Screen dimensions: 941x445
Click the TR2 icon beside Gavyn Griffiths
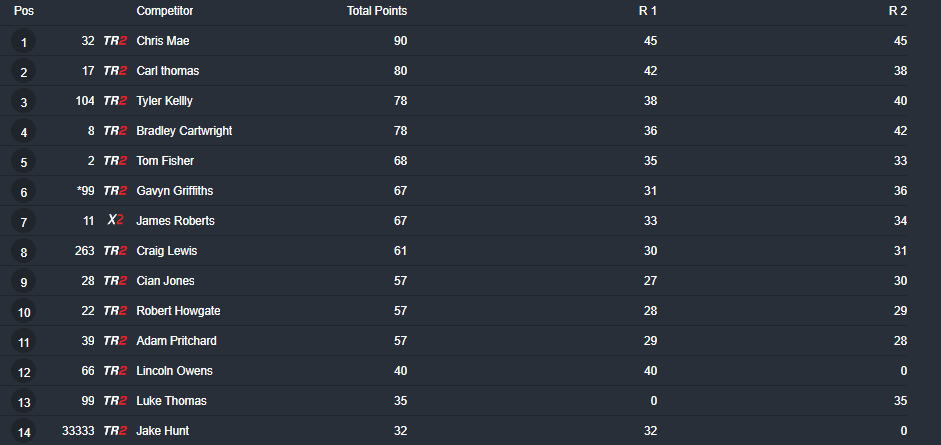point(115,191)
